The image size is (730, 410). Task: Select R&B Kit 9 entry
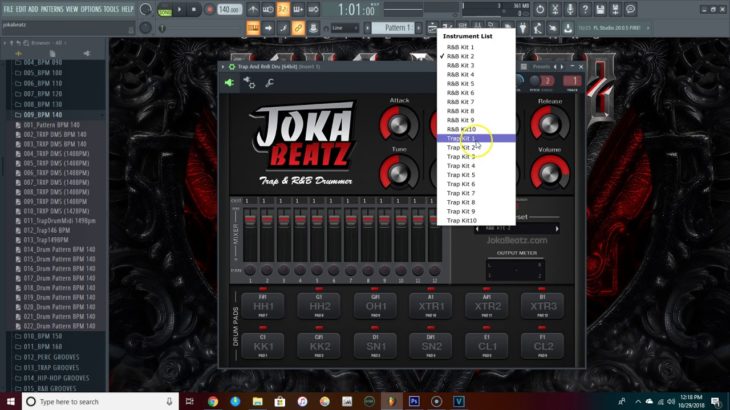(x=476, y=120)
